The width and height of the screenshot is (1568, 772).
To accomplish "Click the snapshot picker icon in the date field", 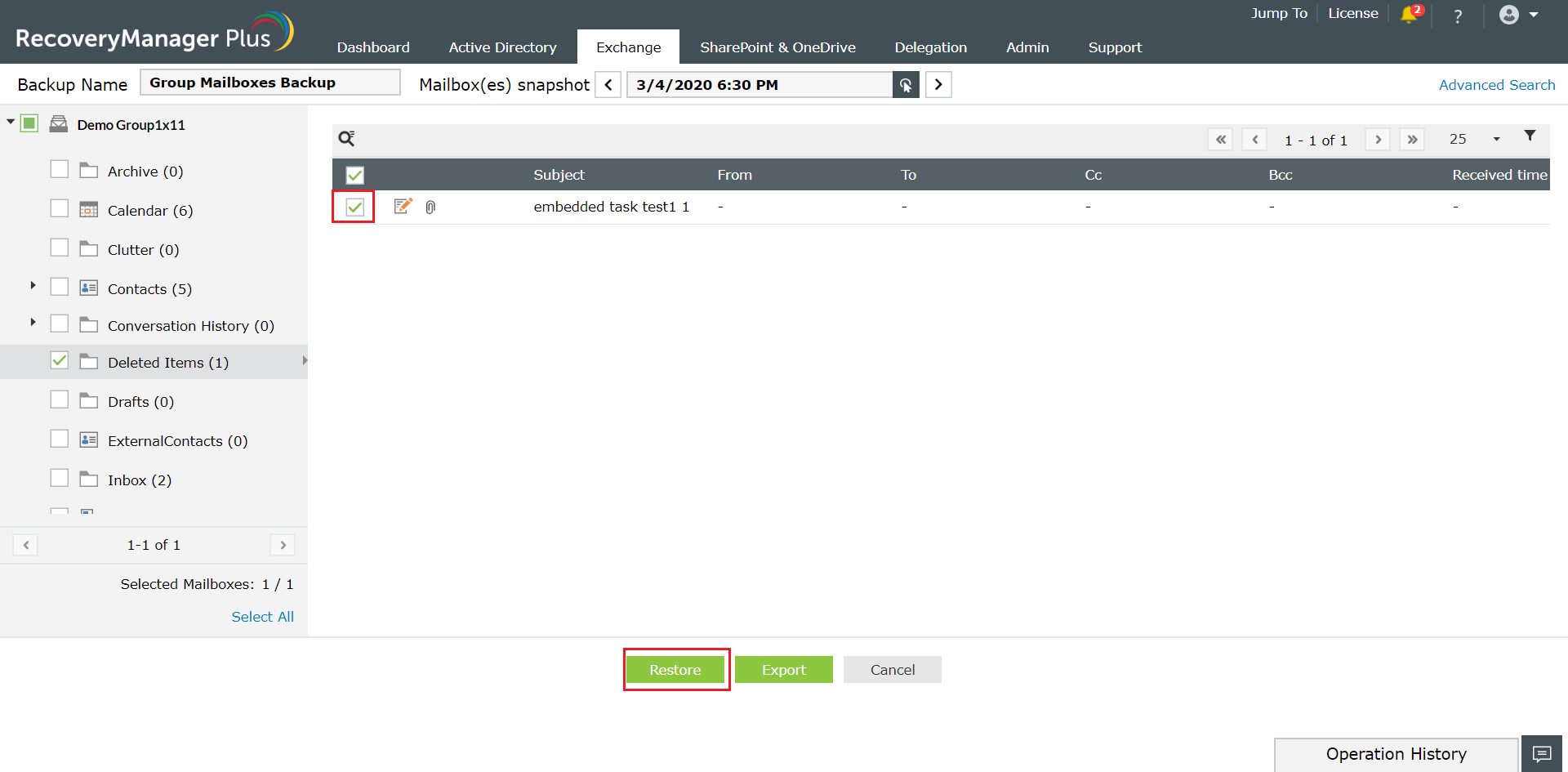I will [x=906, y=84].
